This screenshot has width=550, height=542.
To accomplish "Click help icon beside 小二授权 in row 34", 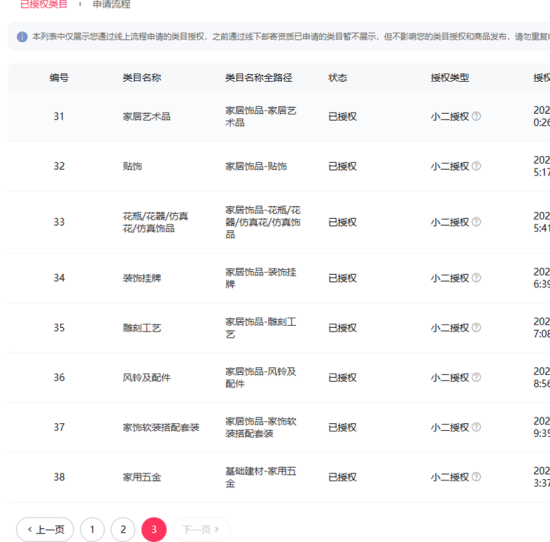I will tap(476, 278).
